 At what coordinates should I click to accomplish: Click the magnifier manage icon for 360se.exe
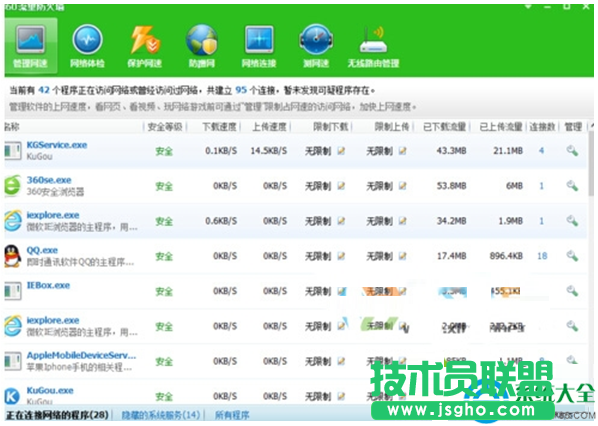coord(572,186)
